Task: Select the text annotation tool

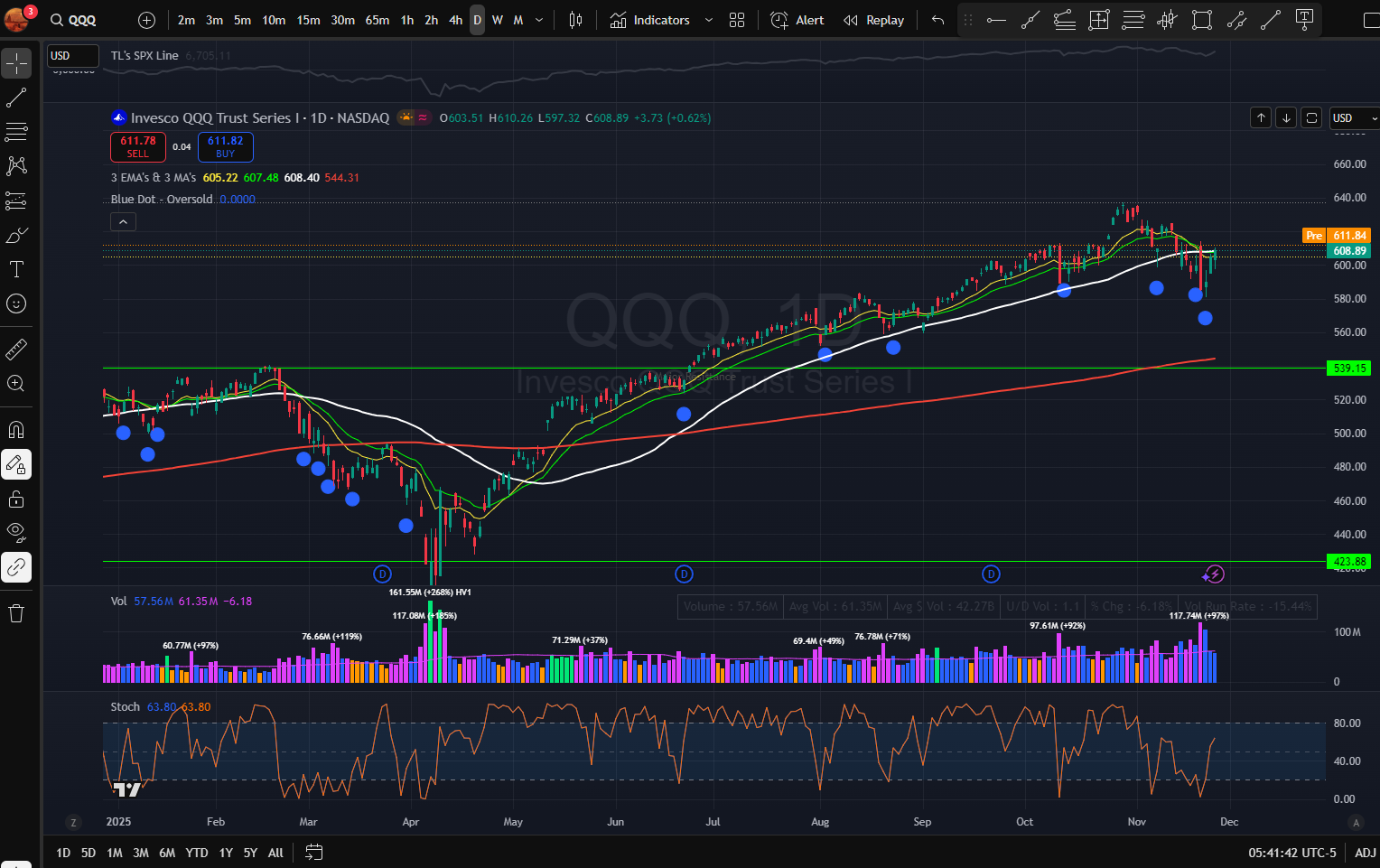Action: (x=16, y=269)
